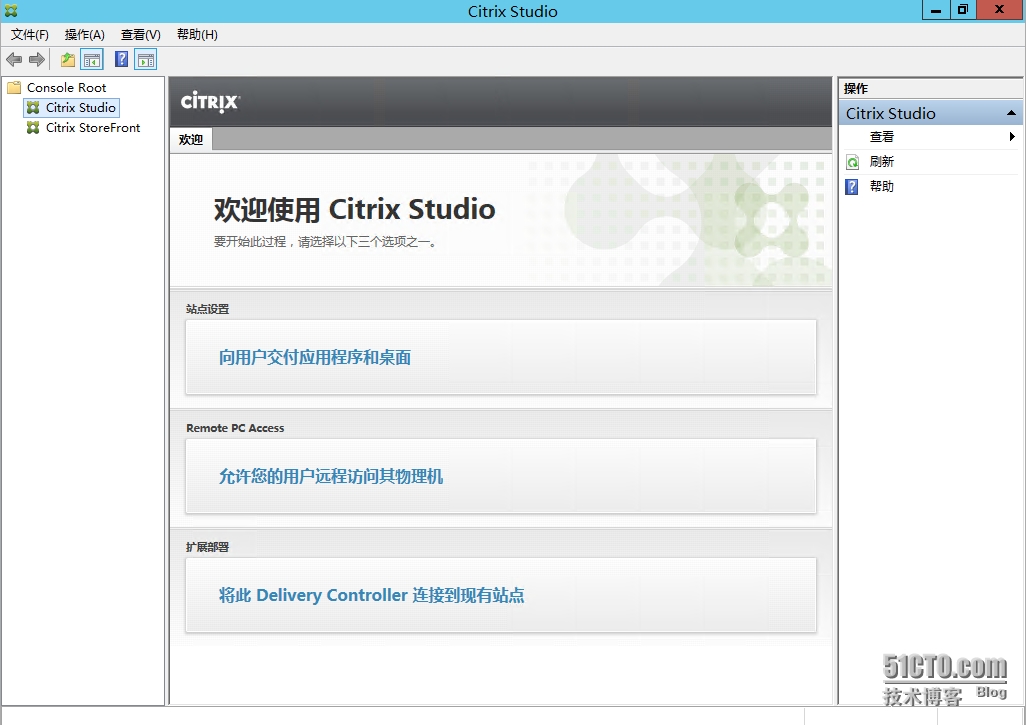Click the Citrix StoreFront tree node icon

tap(33, 128)
